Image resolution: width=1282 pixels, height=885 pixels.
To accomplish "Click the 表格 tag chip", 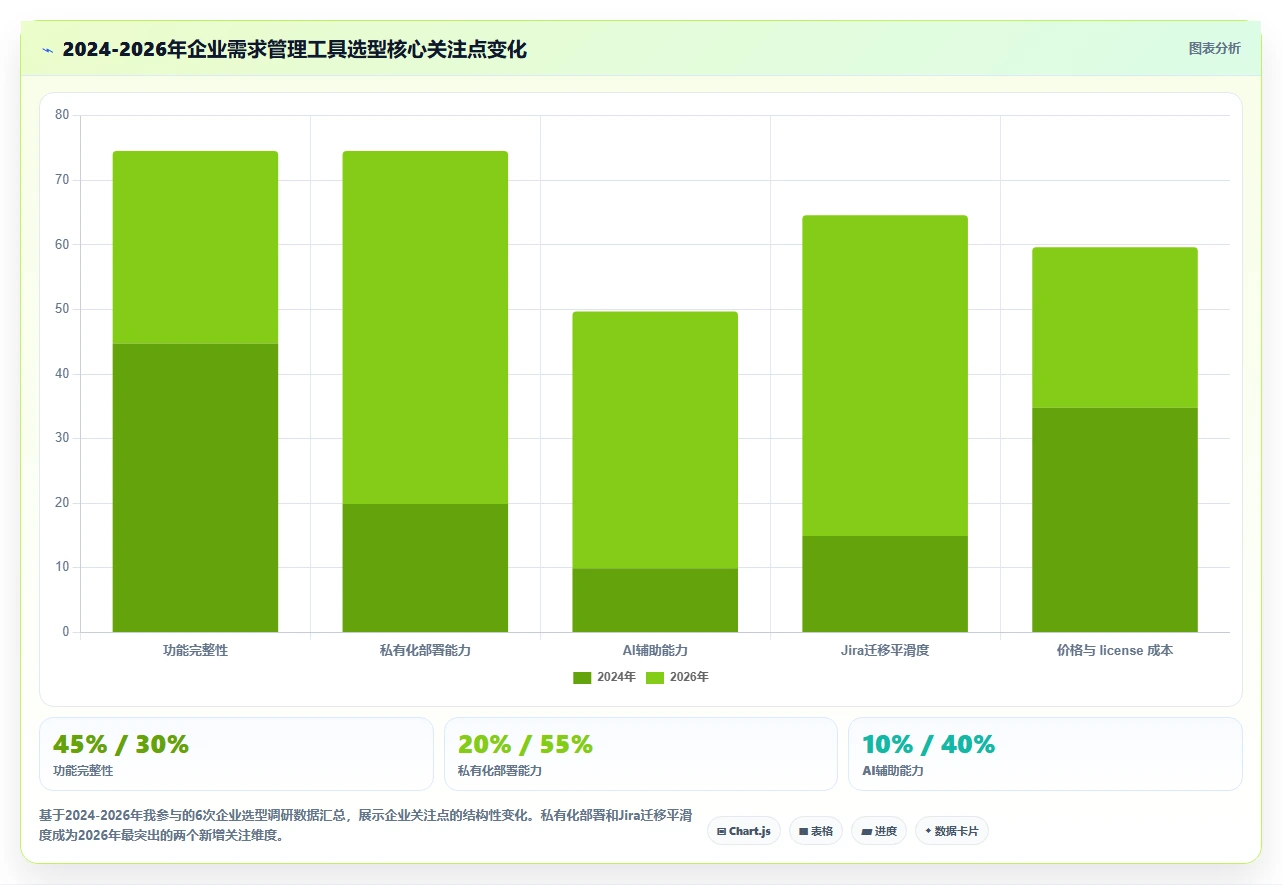I will 816,831.
